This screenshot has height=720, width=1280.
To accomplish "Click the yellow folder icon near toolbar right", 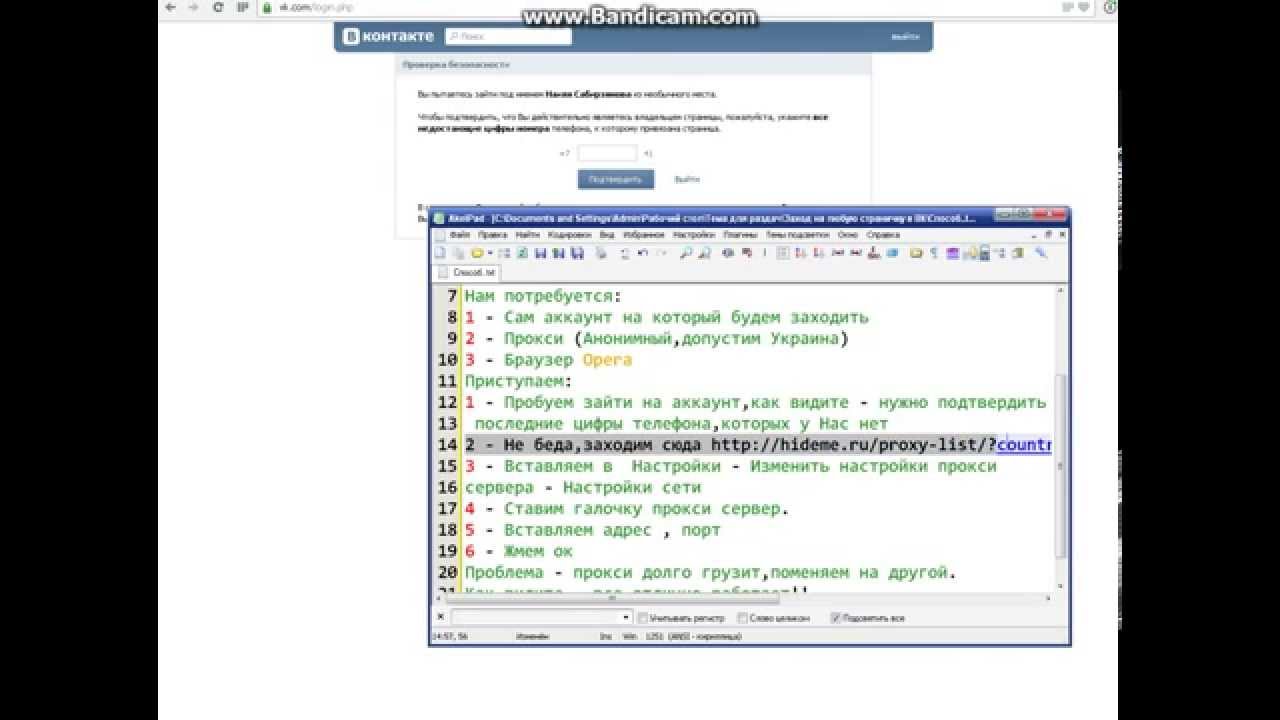I will (x=914, y=254).
